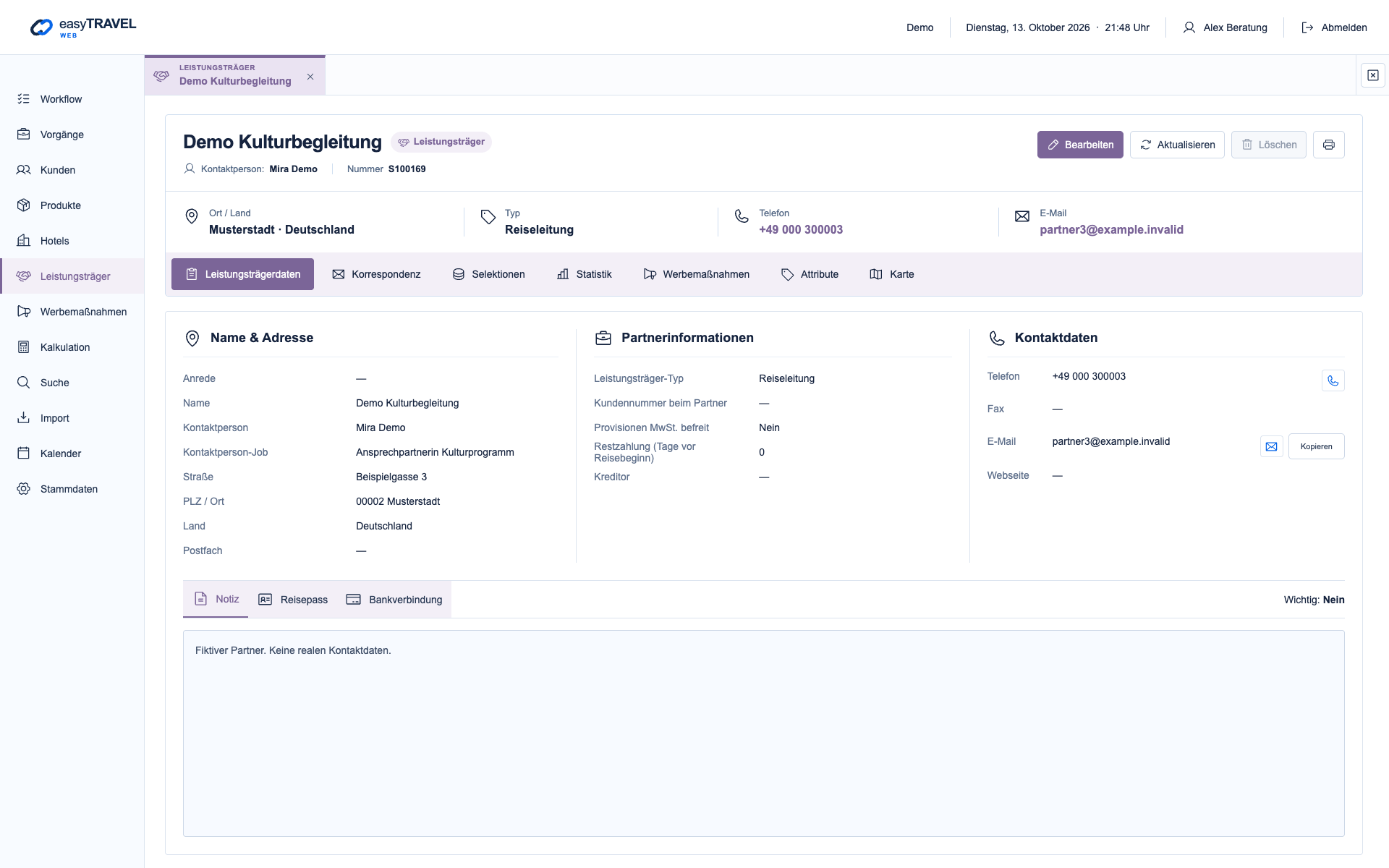Open Kalender in the sidebar
The height and width of the screenshot is (868, 1389).
pos(72,454)
